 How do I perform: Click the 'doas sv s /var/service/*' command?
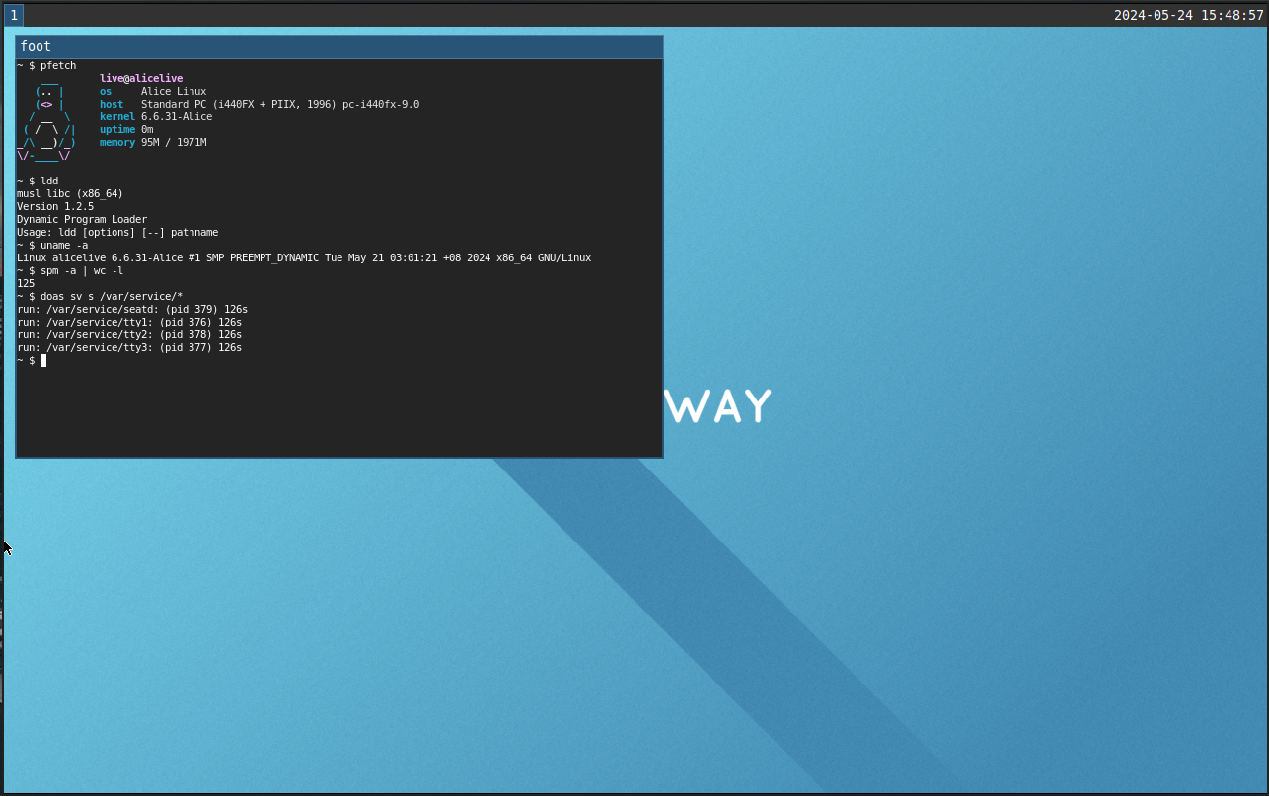click(x=111, y=297)
